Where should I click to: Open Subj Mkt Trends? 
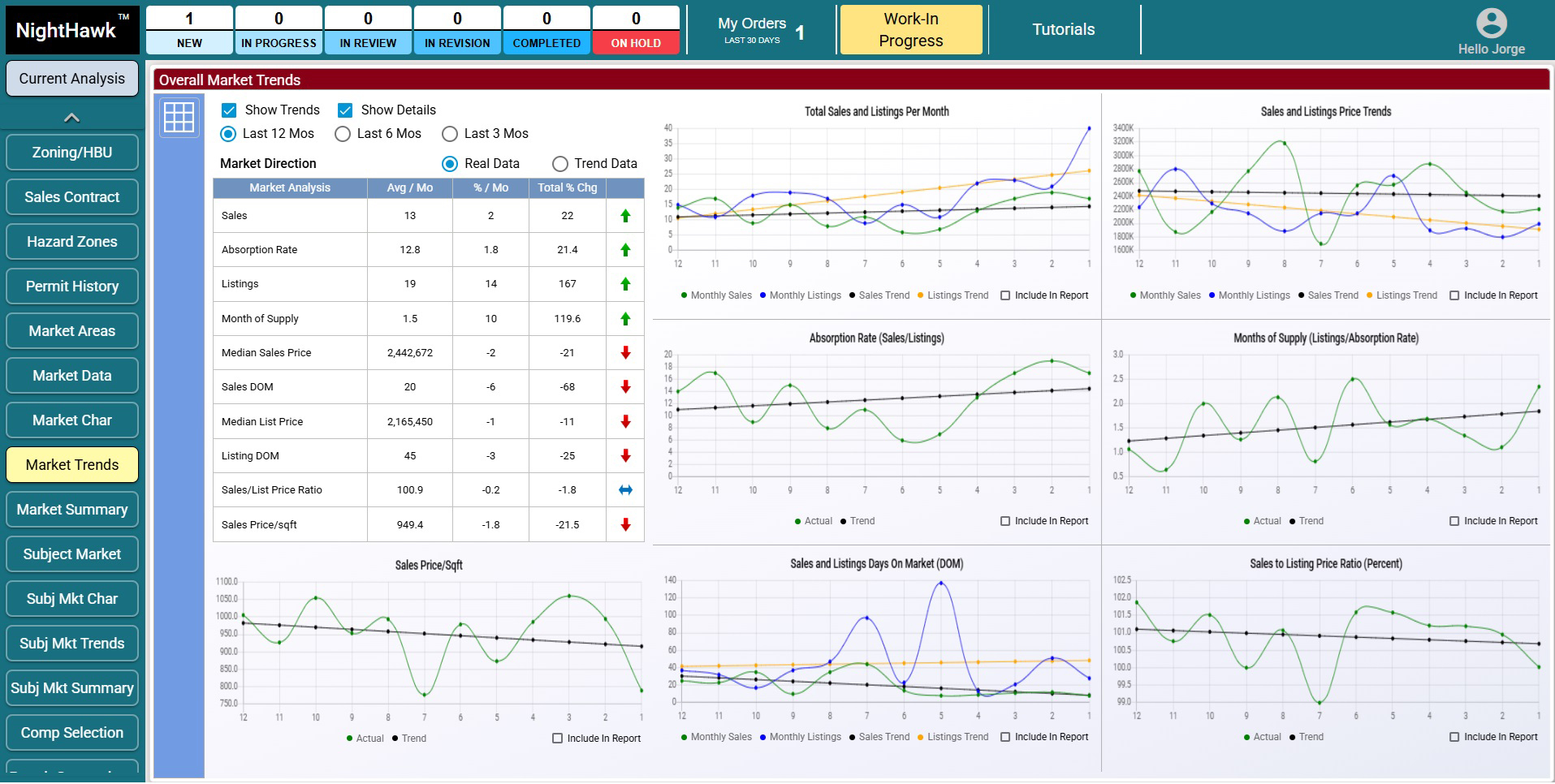tap(72, 644)
